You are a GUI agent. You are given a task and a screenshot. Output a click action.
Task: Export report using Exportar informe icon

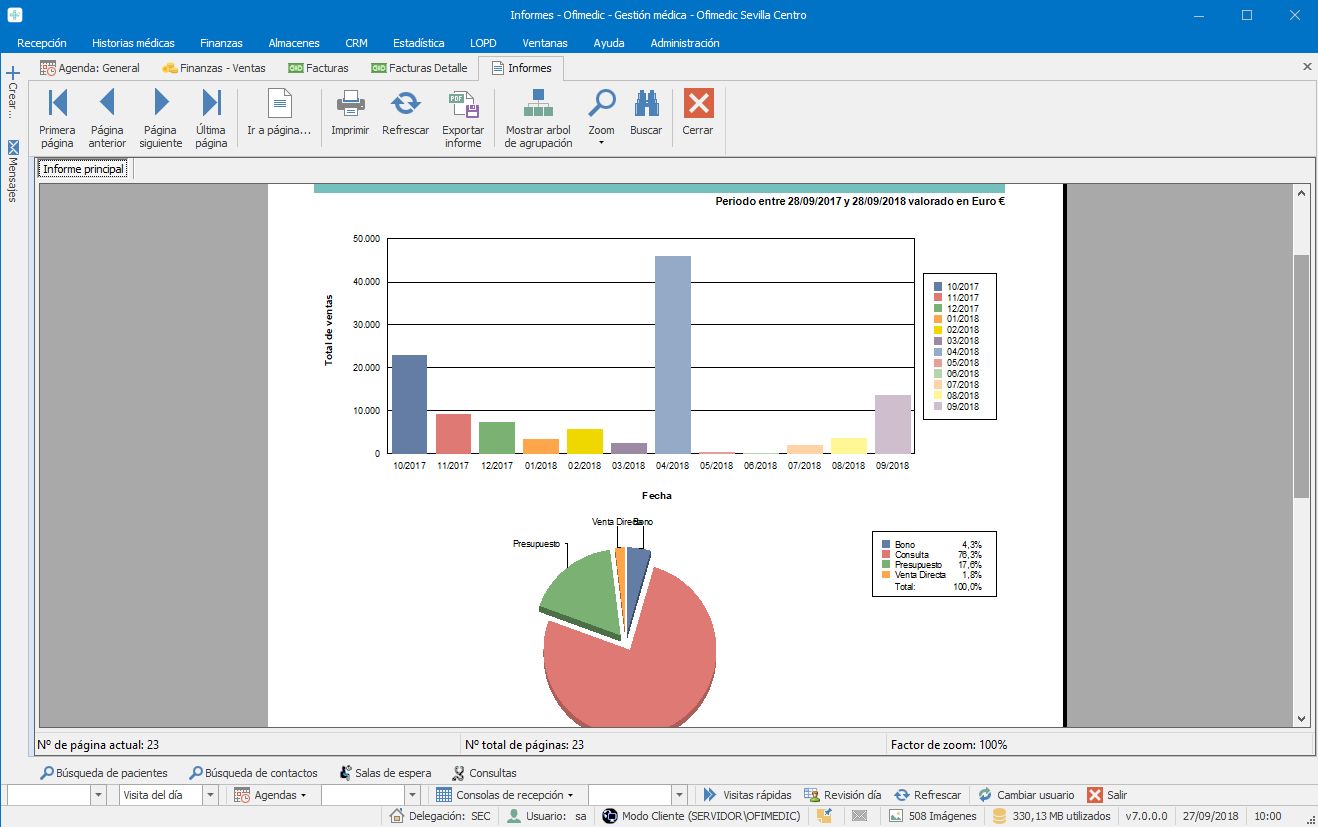click(463, 103)
